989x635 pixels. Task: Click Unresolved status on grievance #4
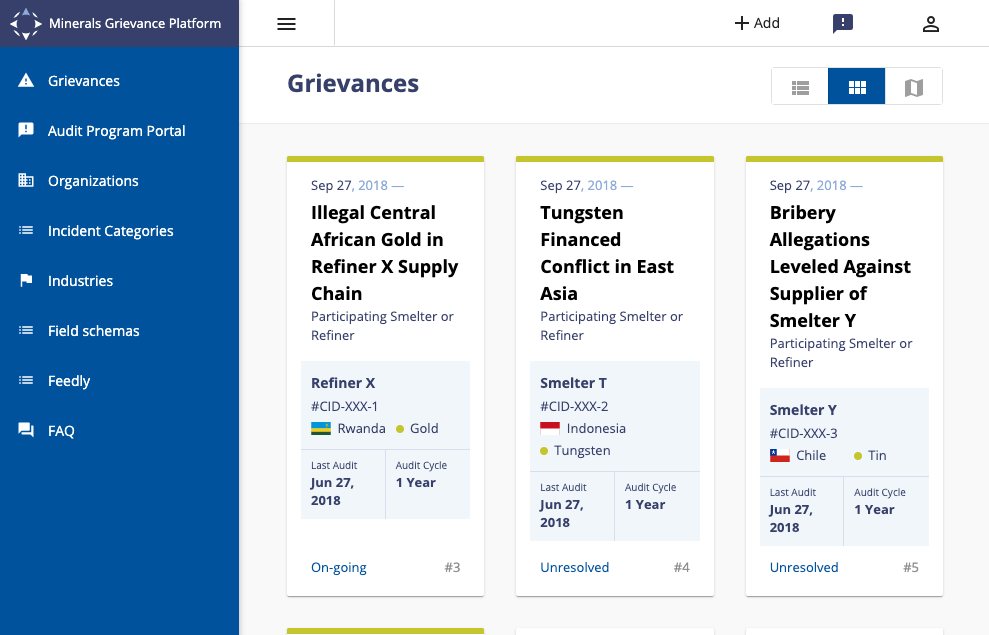(574, 567)
